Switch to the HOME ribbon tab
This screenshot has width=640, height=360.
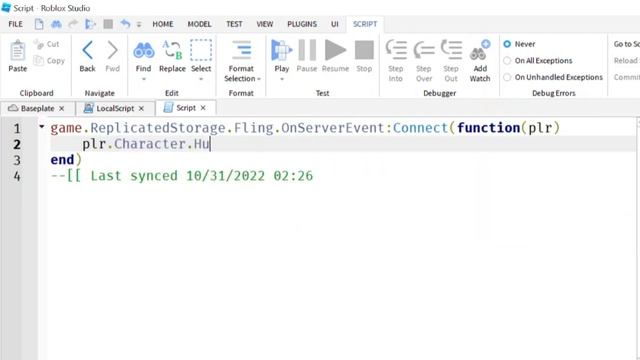[x=163, y=24]
